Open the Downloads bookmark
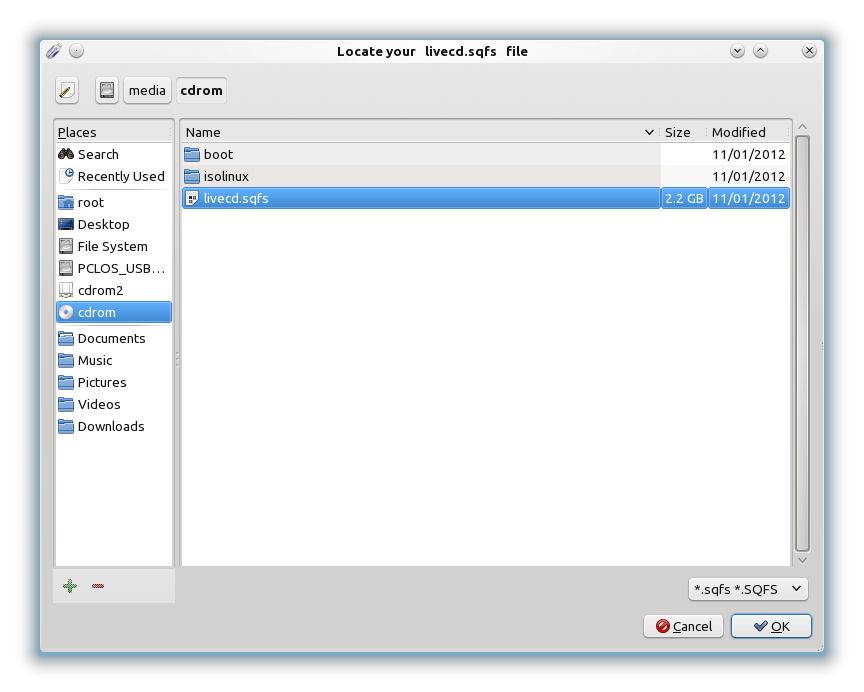Viewport: 864px width, 692px height. click(114, 426)
